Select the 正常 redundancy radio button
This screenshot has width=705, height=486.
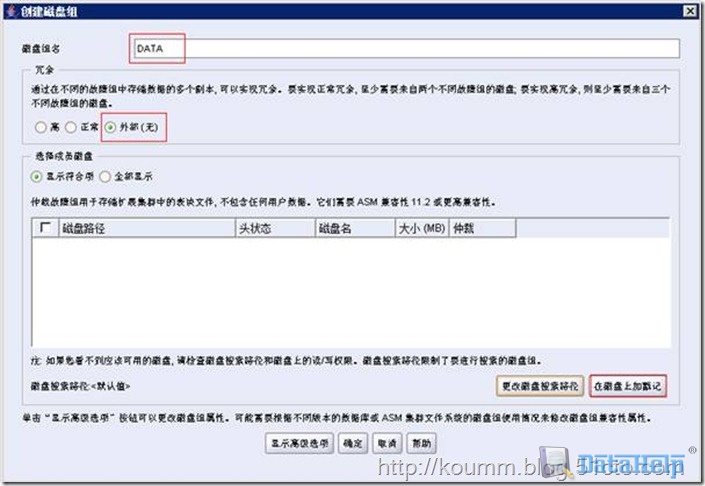(x=71, y=128)
